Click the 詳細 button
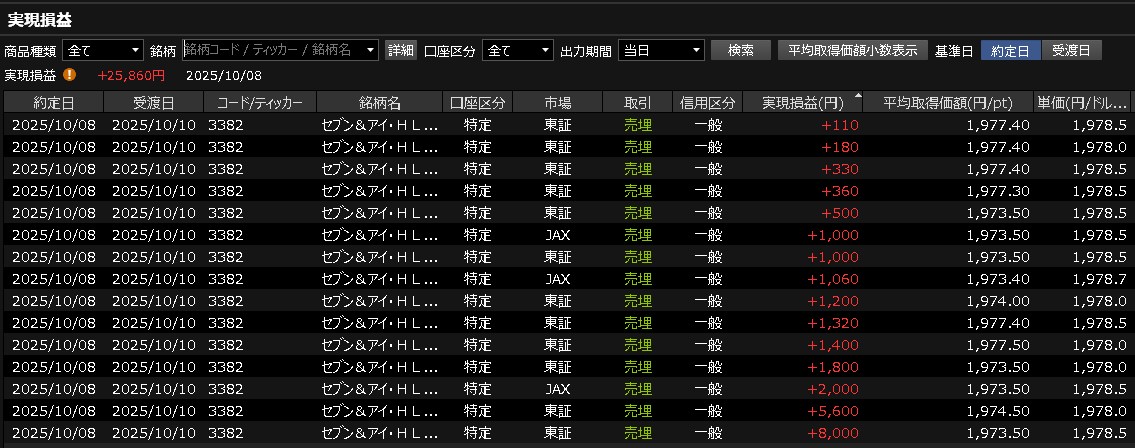This screenshot has width=1135, height=448. [400, 49]
